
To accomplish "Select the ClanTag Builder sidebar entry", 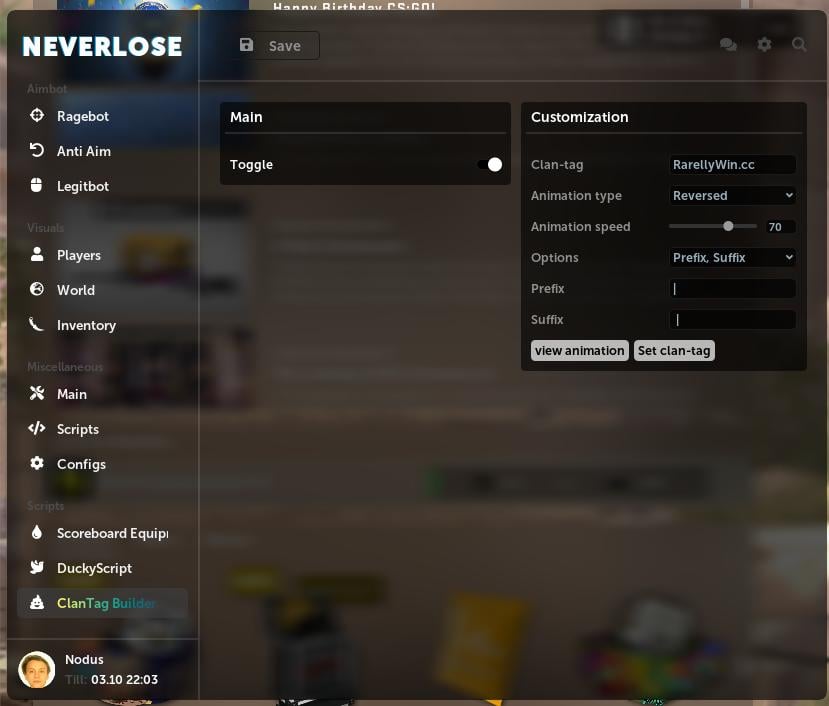I will [x=106, y=603].
